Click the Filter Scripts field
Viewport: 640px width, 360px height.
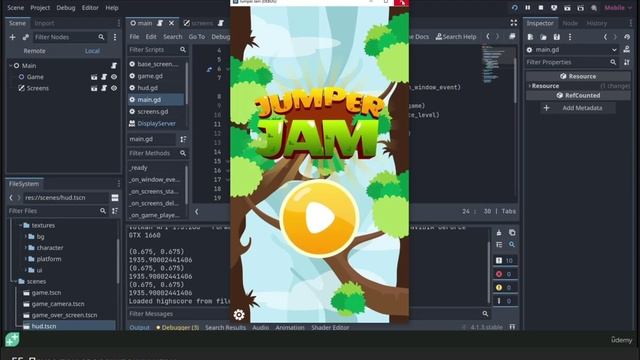[x=157, y=50]
